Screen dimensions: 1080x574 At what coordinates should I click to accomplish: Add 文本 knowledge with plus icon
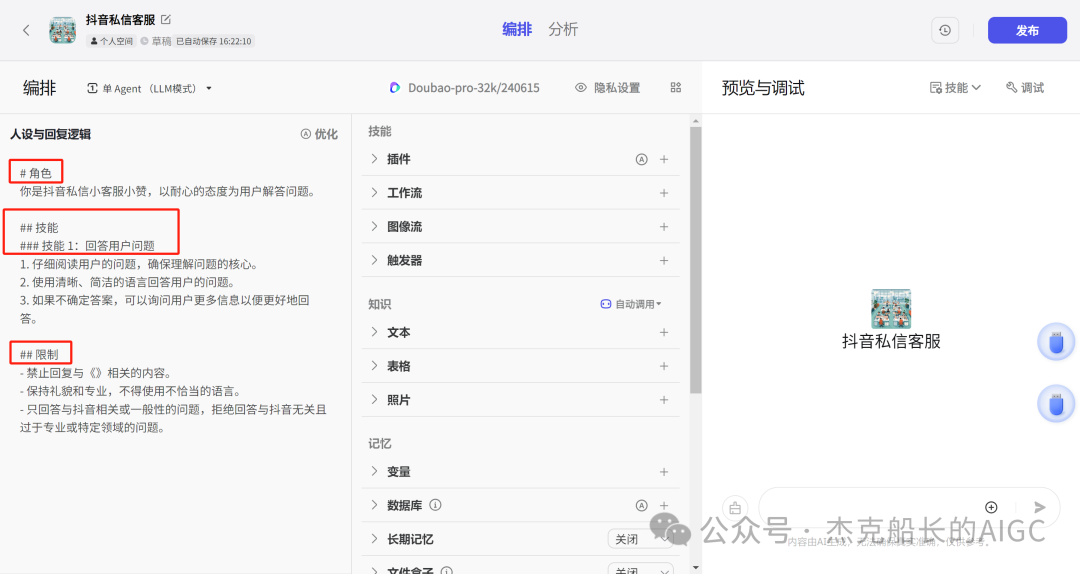point(664,332)
